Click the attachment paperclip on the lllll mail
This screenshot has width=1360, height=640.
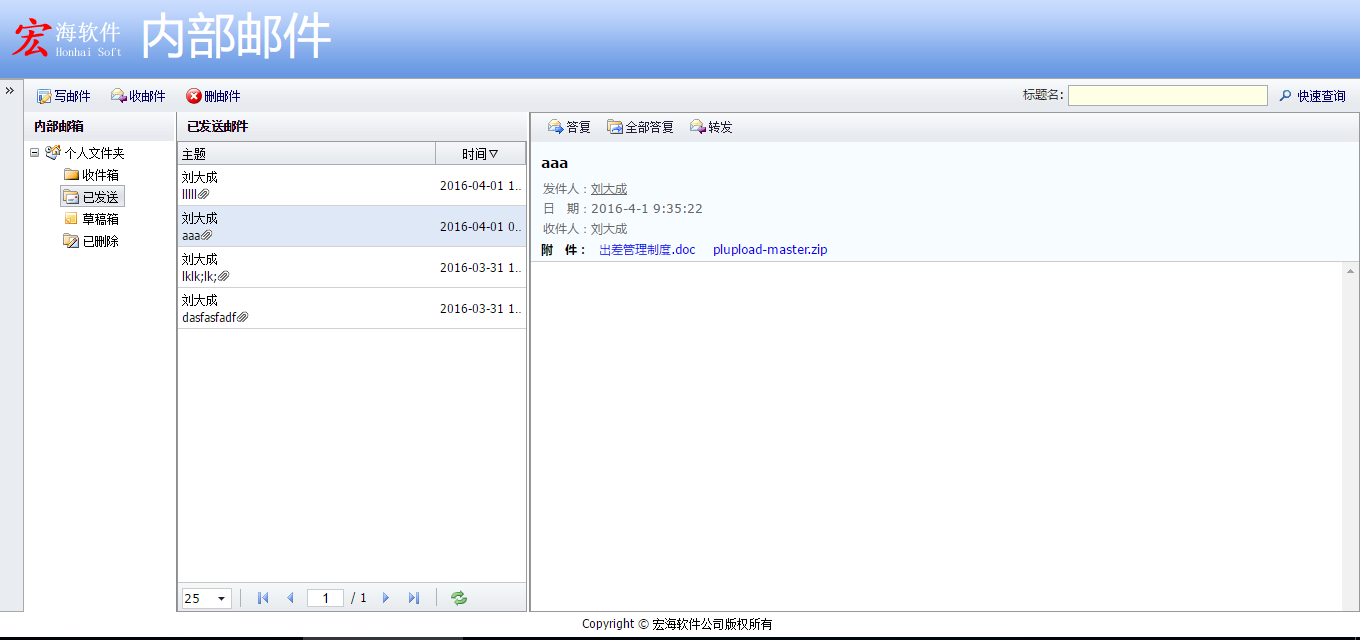(203, 194)
